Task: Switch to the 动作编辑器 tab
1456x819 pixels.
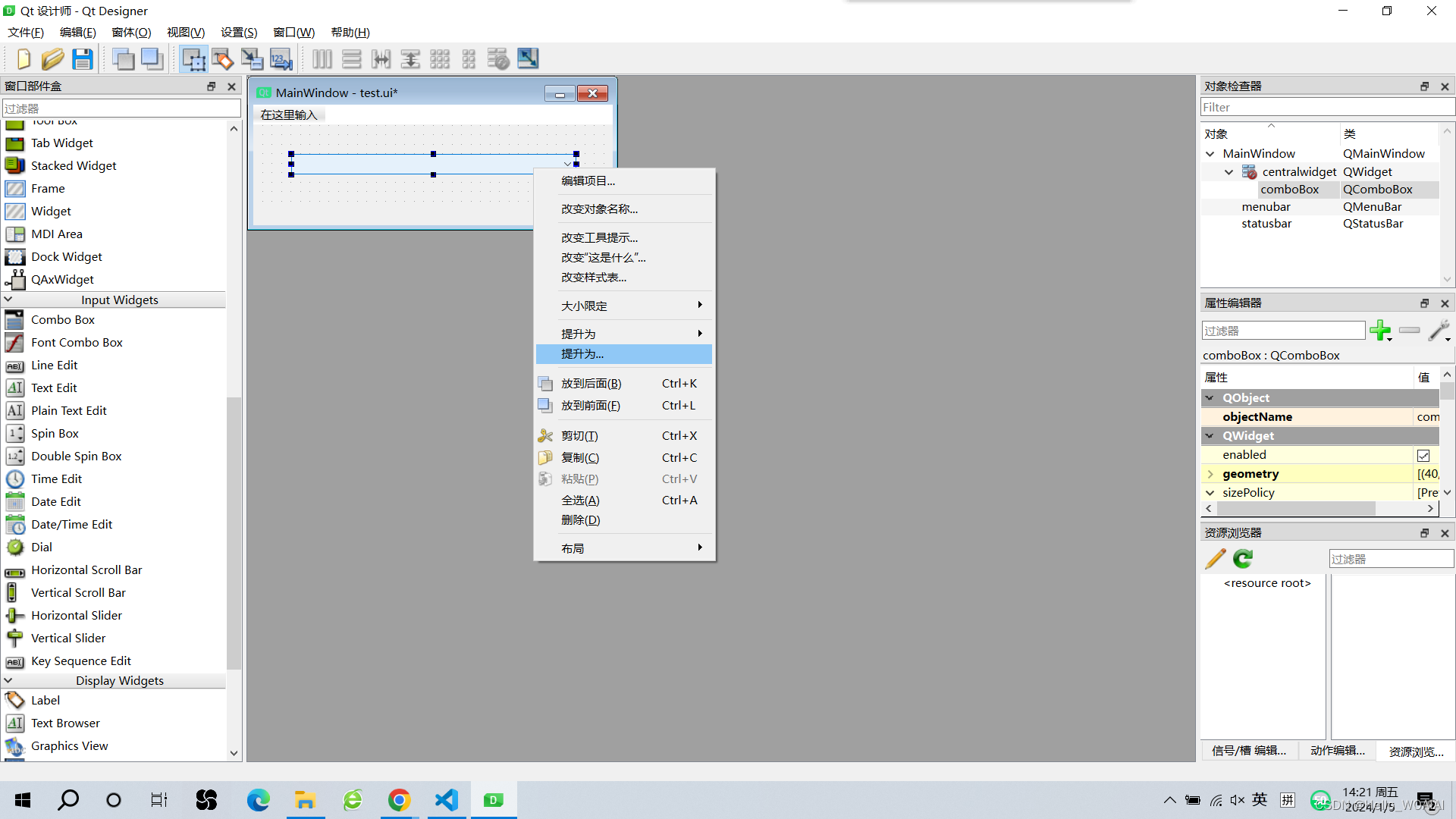Action: (1337, 751)
